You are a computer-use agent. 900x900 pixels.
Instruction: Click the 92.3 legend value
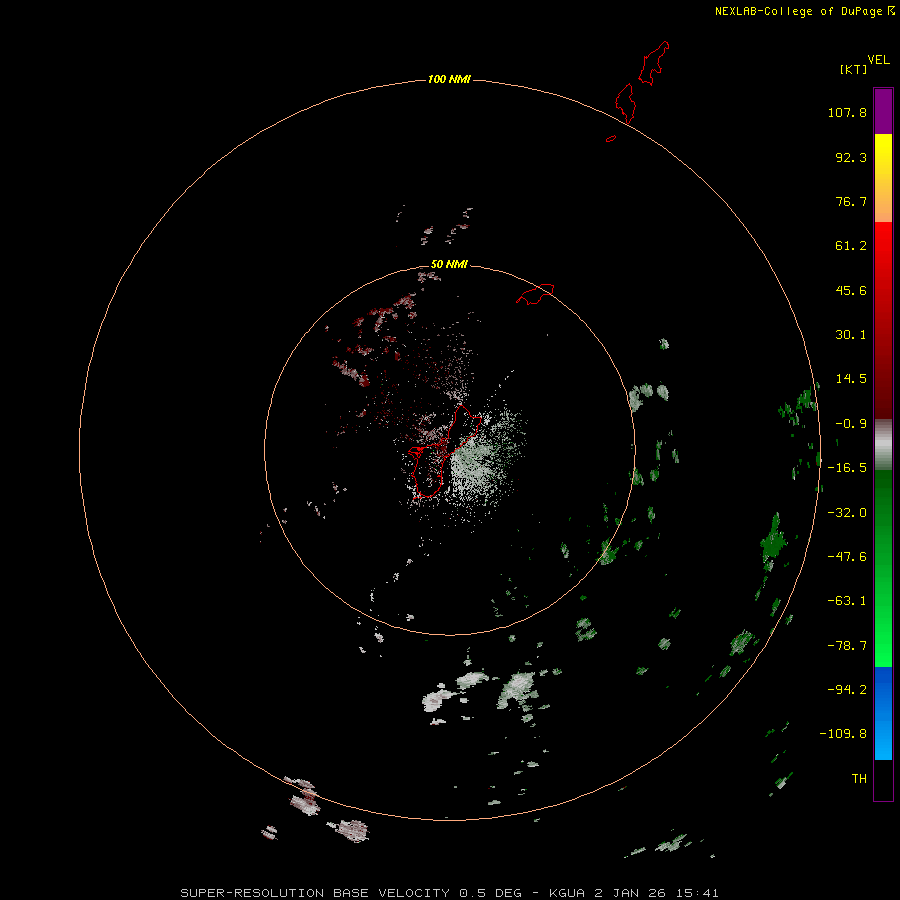[x=851, y=157]
